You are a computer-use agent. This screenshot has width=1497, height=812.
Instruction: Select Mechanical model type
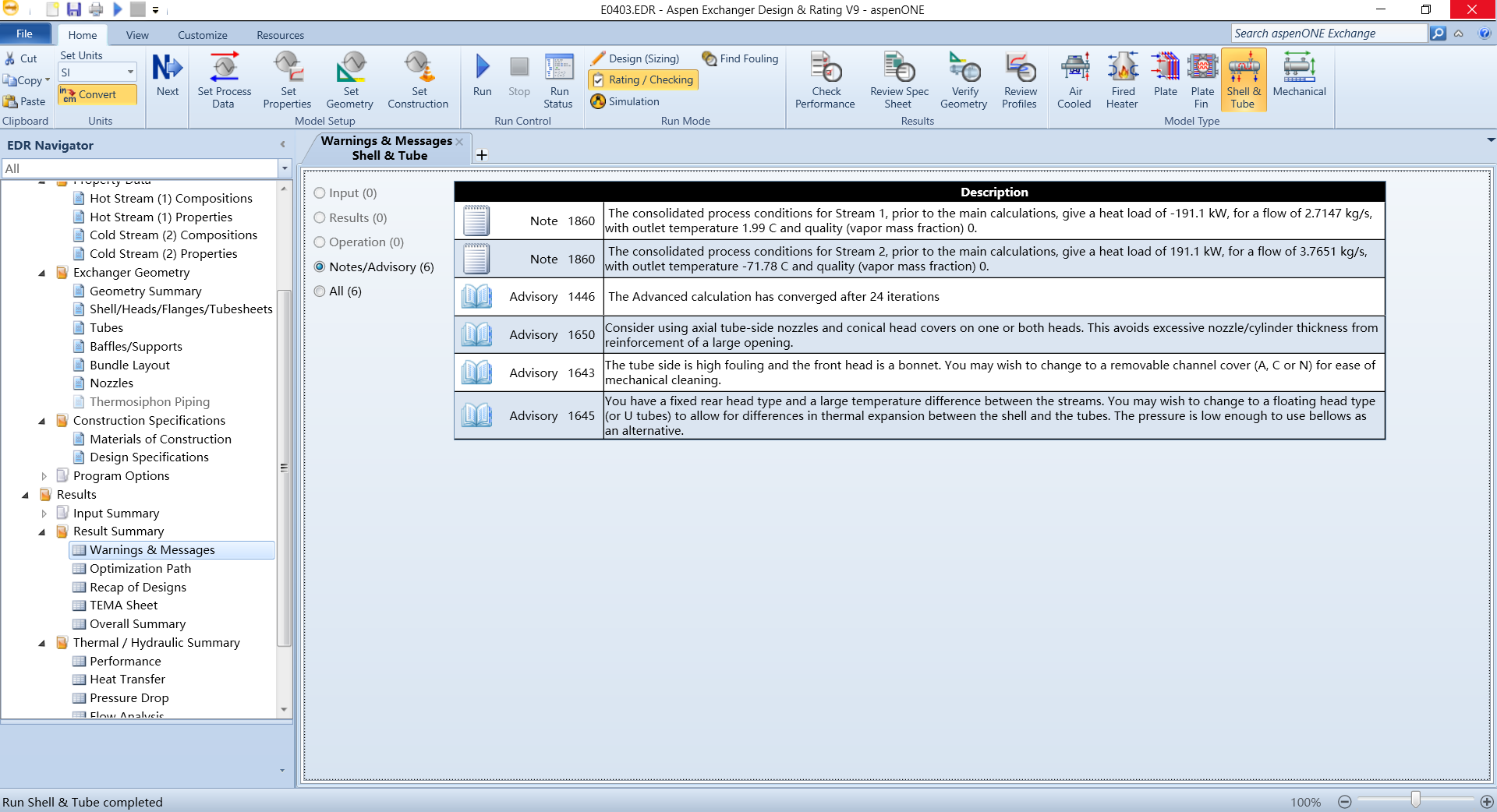(x=1299, y=75)
